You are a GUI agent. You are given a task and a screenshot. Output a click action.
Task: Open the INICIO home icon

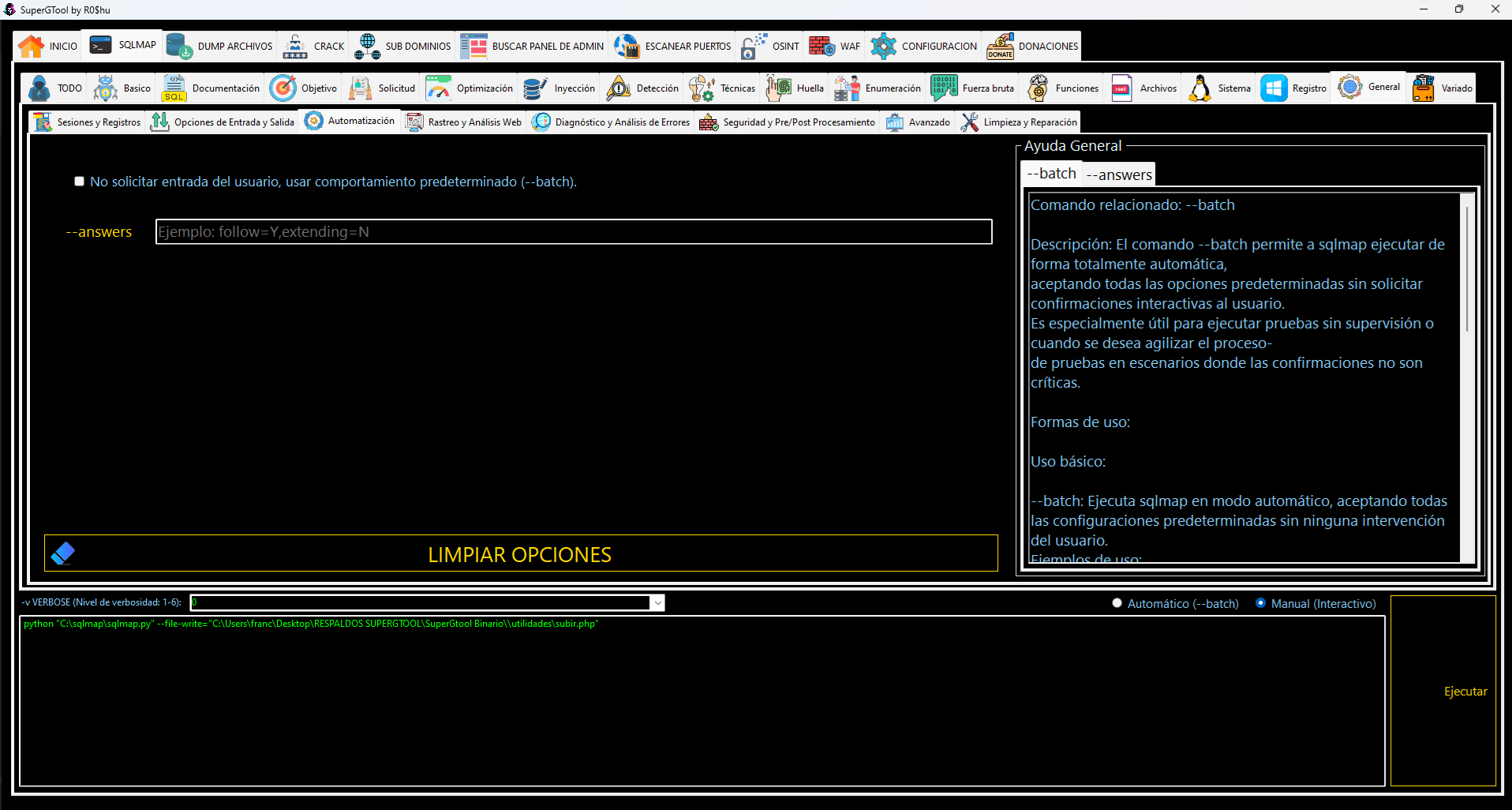[x=32, y=46]
